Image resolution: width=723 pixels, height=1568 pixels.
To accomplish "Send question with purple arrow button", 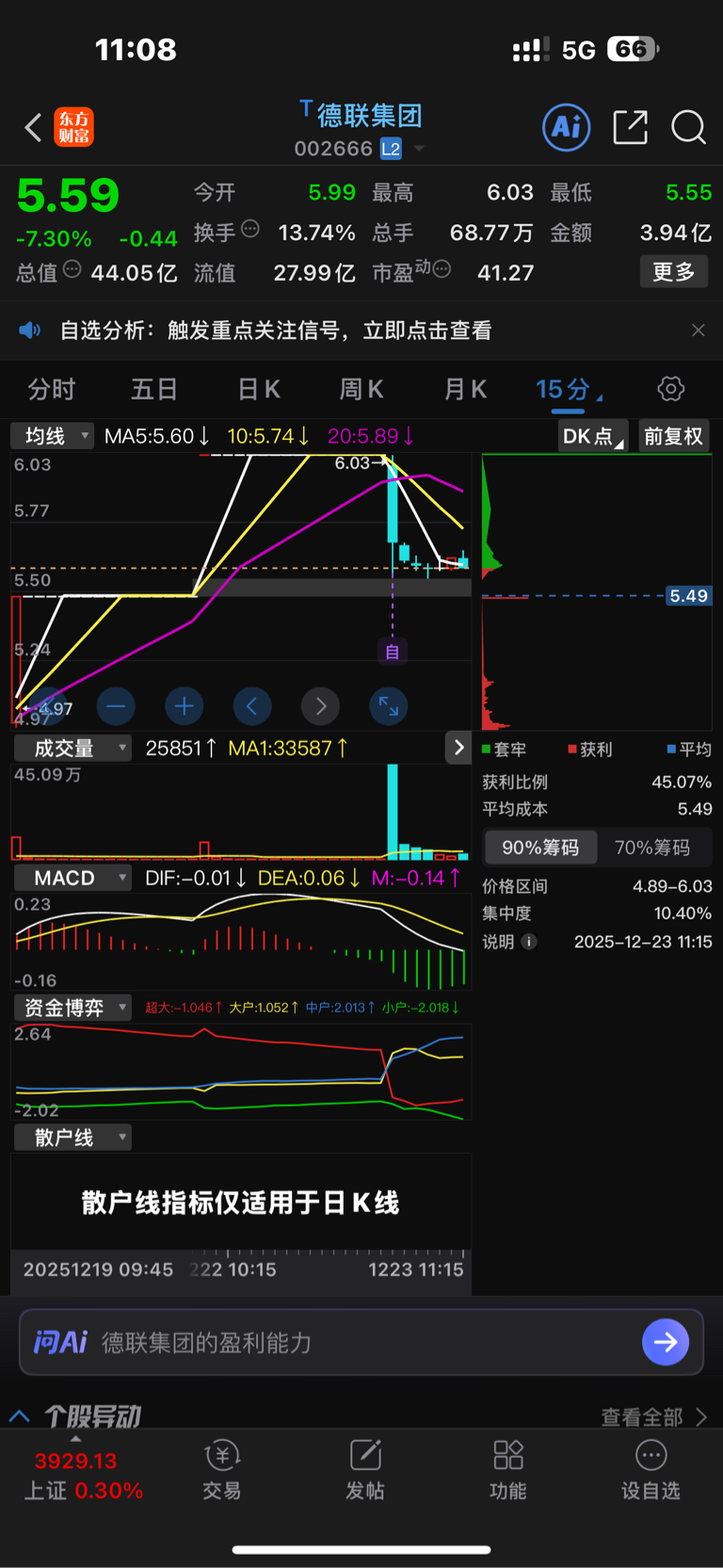I will 666,1342.
